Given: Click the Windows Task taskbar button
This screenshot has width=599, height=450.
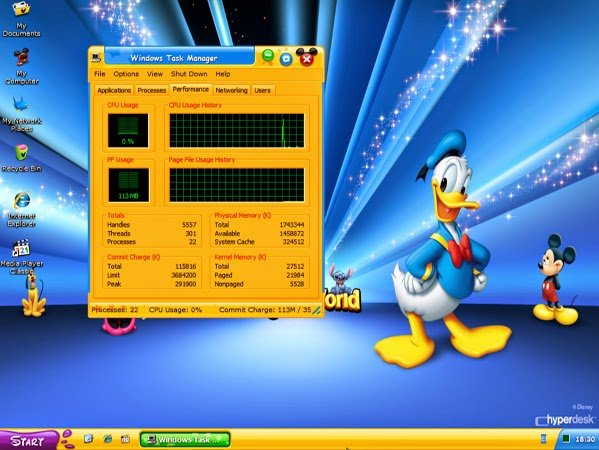Looking at the screenshot, I should click(185, 439).
